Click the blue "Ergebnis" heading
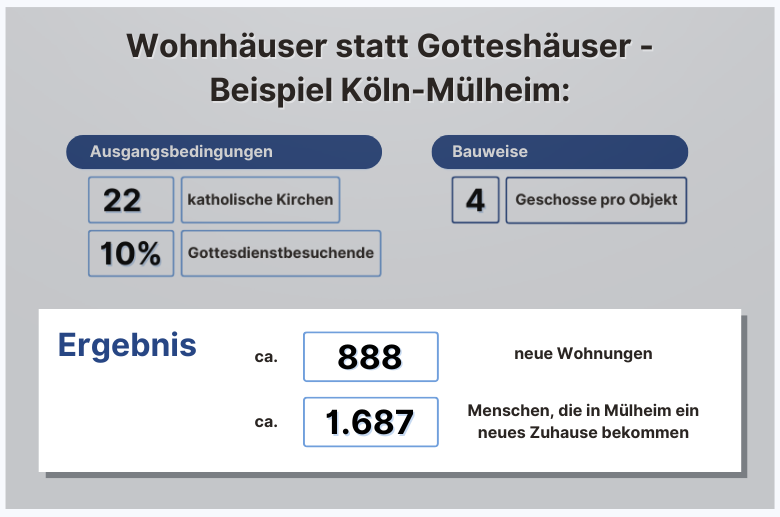The image size is (780, 517). pos(127,345)
